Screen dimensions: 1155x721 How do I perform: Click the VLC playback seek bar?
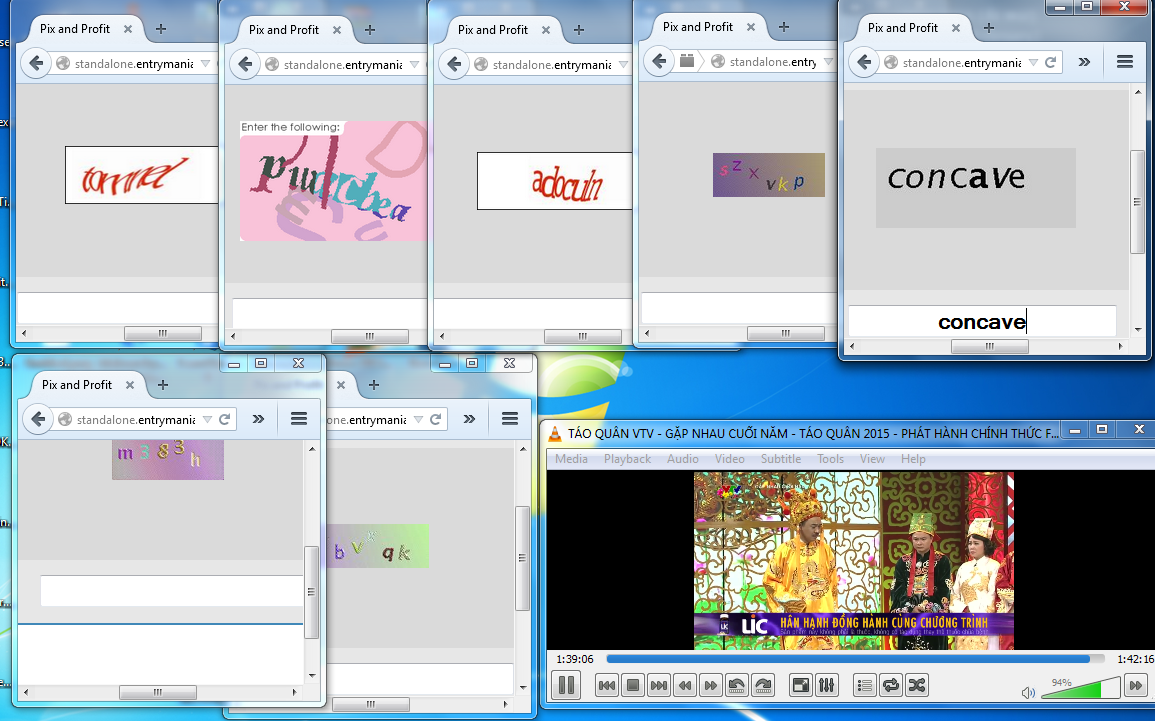[850, 659]
